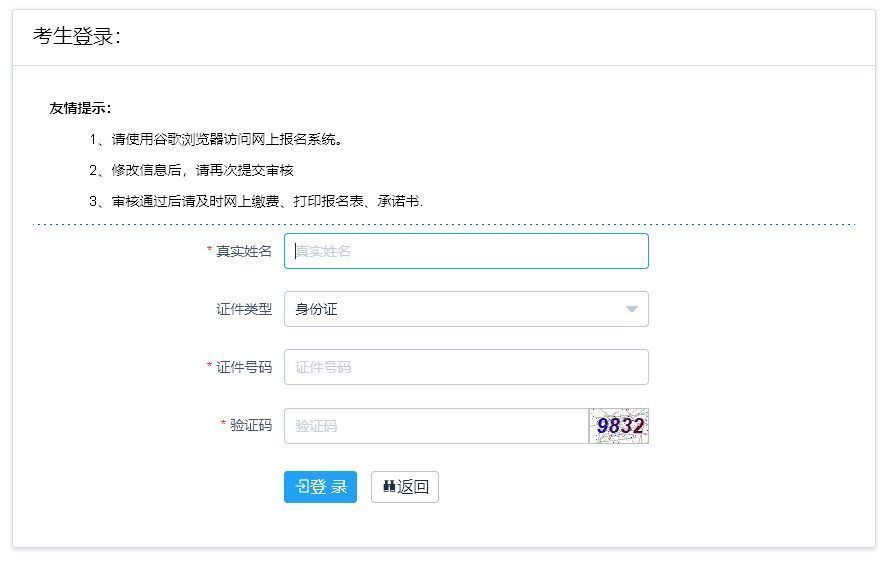Click tip two about 再次提交审核
889x561 pixels.
(191, 170)
